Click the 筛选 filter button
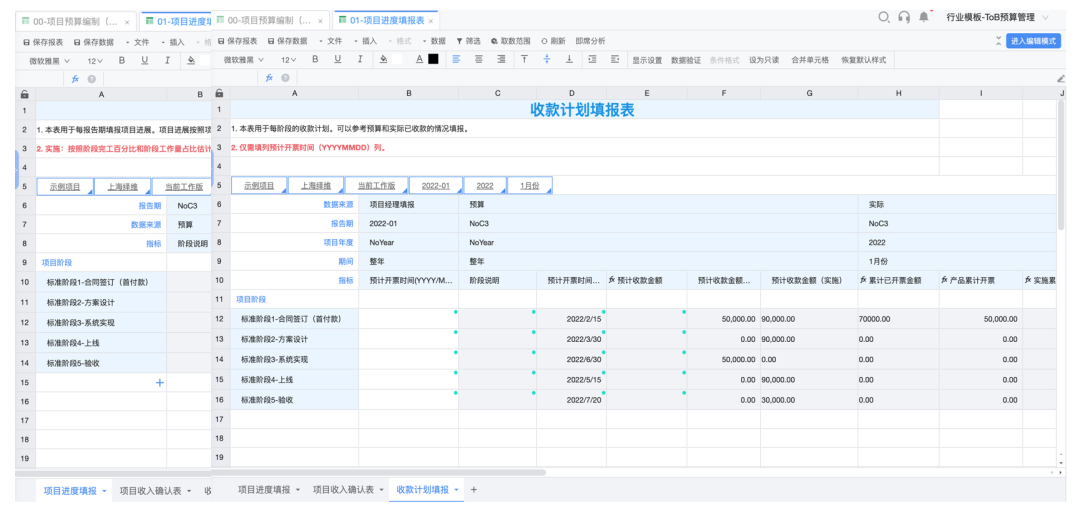1080x513 pixels. tap(468, 41)
